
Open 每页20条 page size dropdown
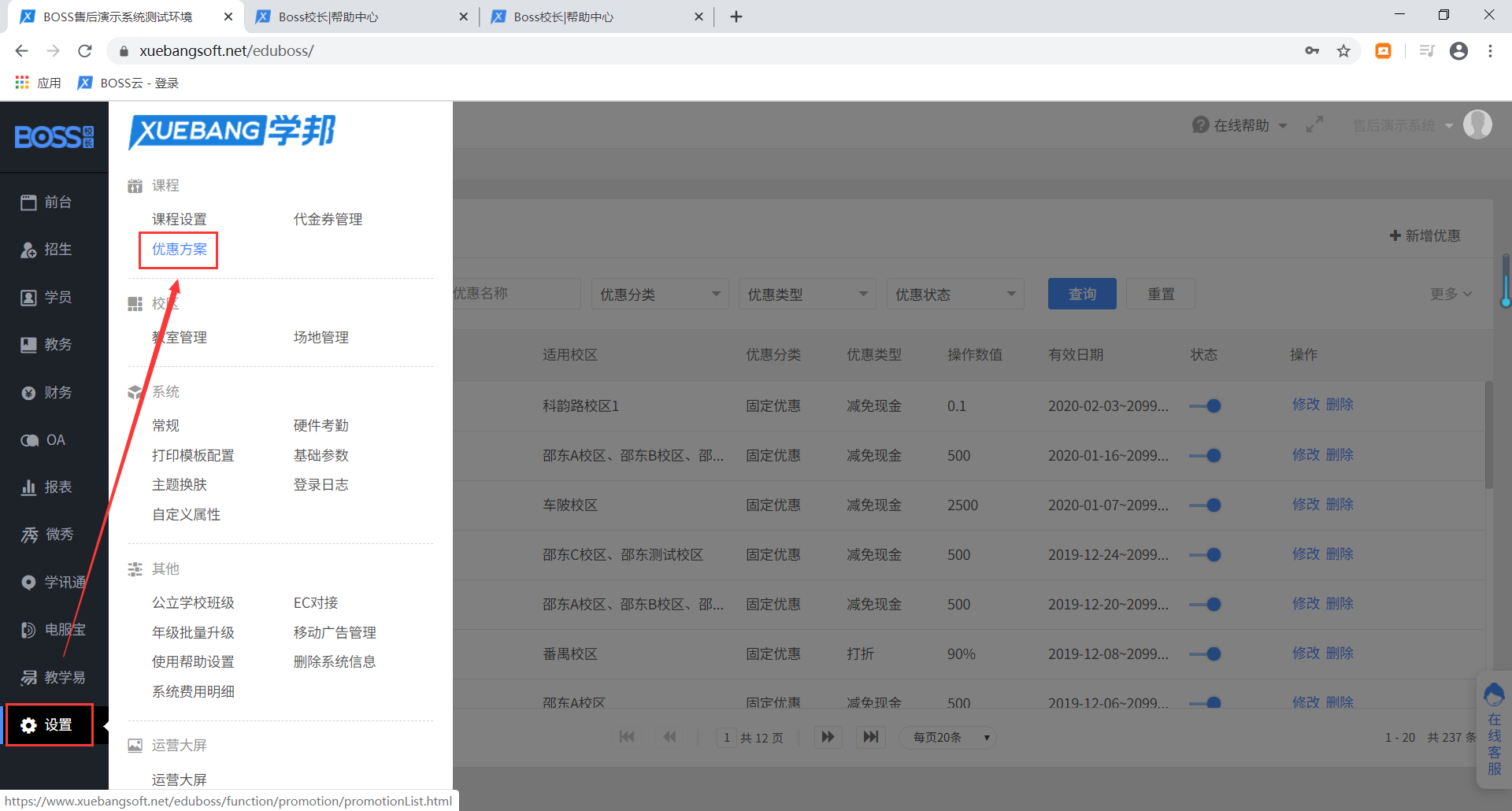948,737
